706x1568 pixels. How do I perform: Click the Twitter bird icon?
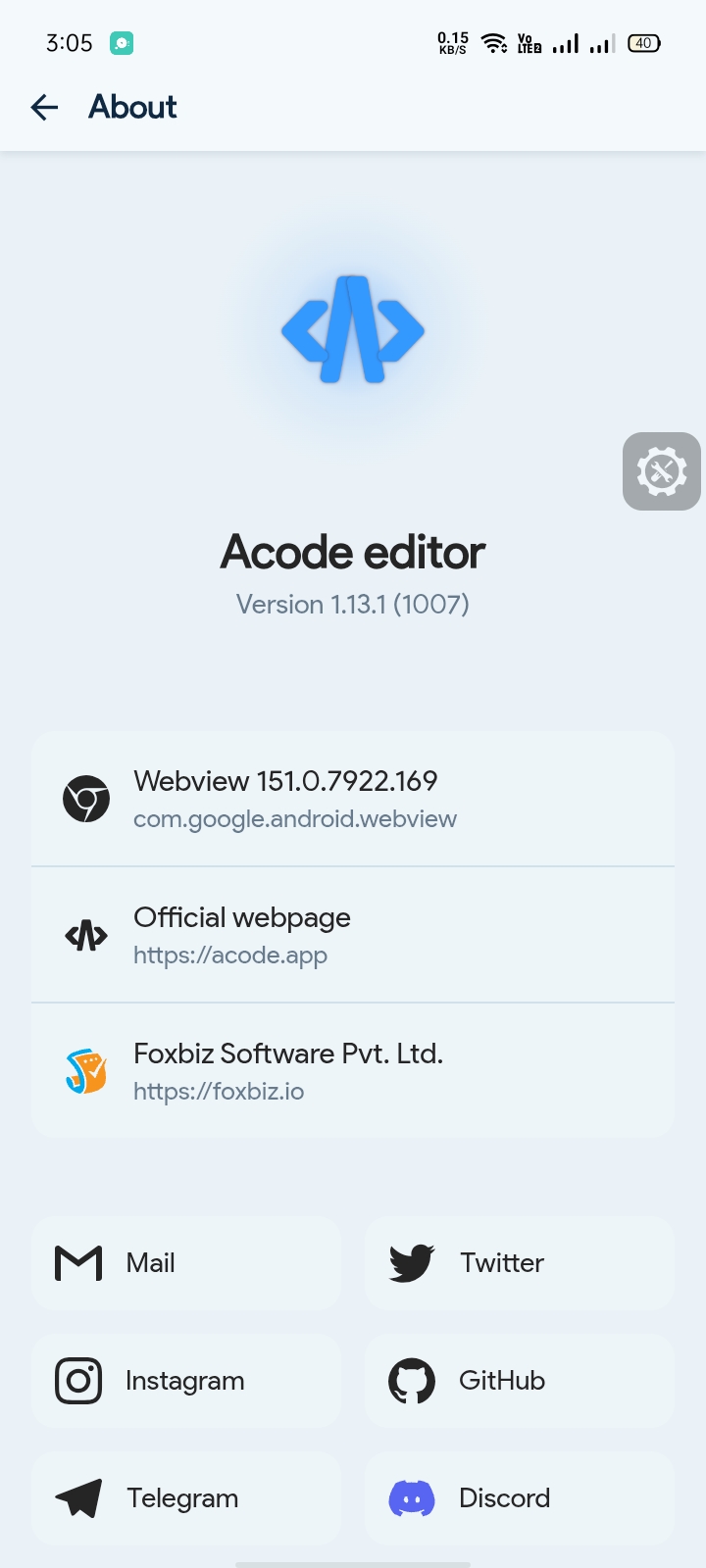click(412, 1263)
